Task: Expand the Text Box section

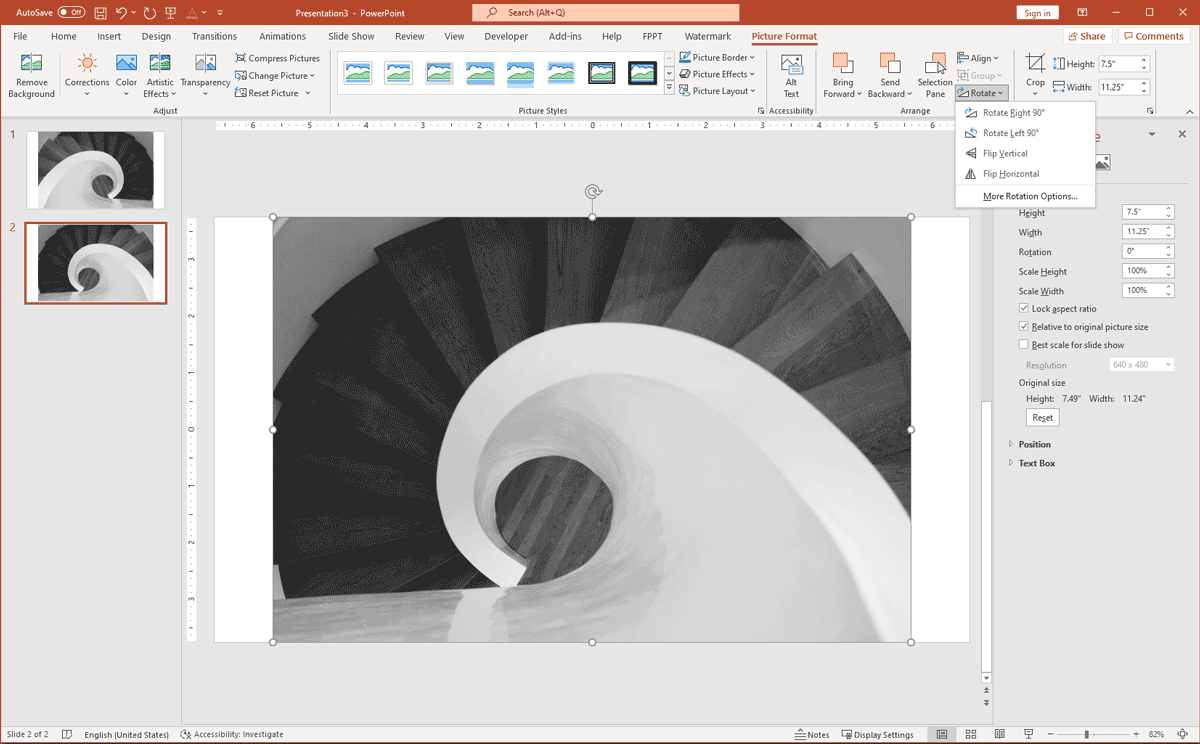Action: point(1036,463)
